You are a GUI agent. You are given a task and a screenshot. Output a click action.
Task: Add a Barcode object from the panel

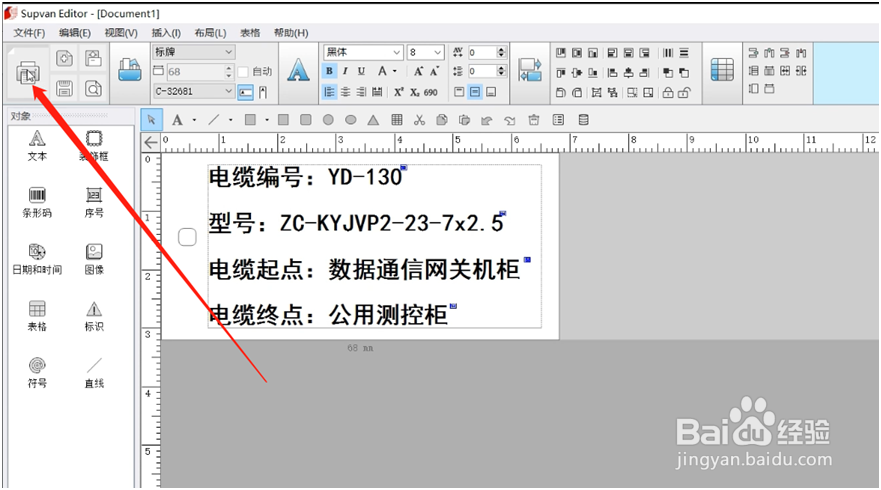(37, 202)
